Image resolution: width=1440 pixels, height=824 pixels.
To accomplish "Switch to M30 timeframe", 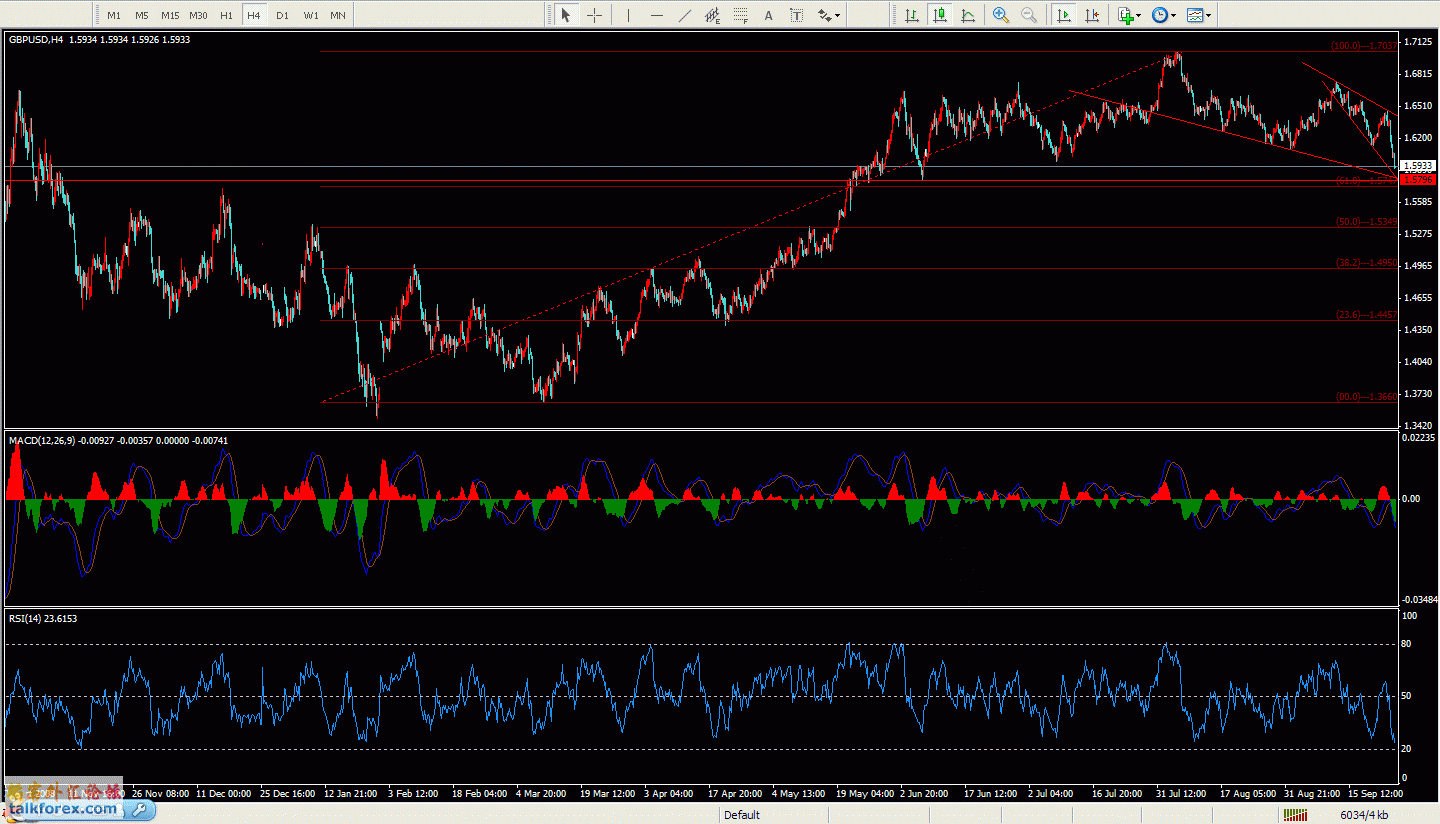I will [x=198, y=15].
